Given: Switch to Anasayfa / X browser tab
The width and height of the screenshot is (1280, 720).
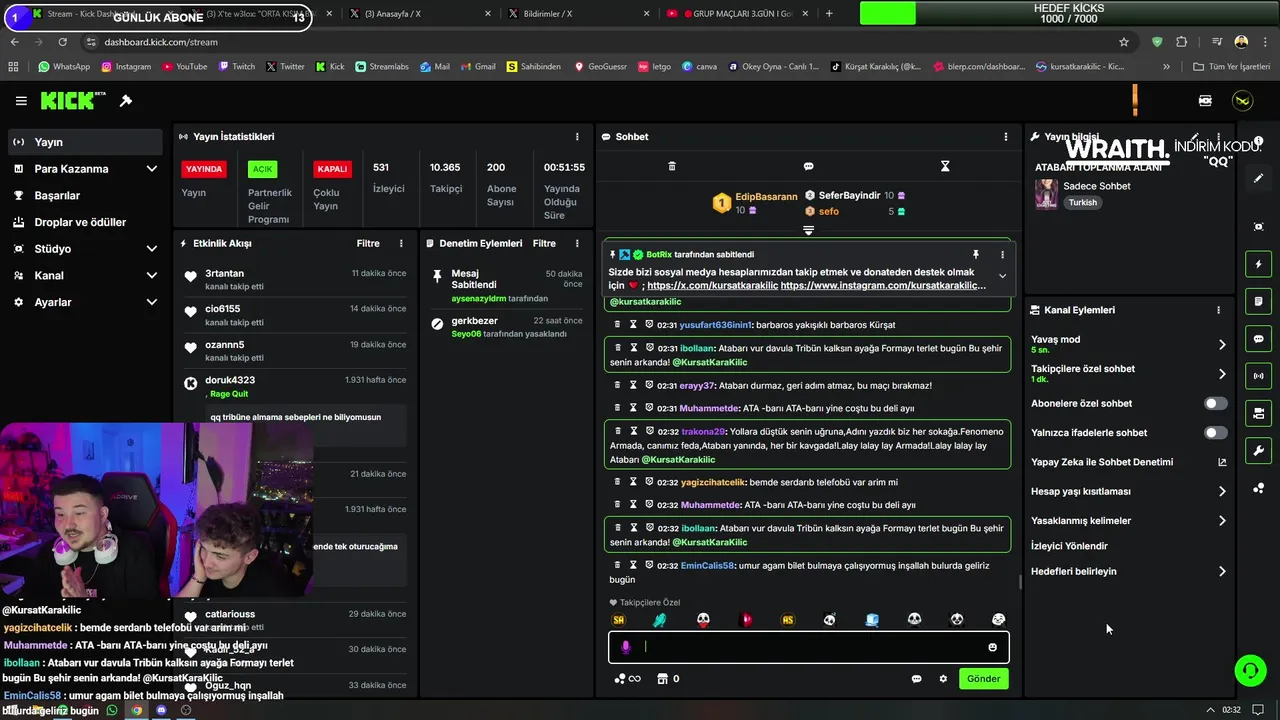Looking at the screenshot, I should click(x=420, y=14).
